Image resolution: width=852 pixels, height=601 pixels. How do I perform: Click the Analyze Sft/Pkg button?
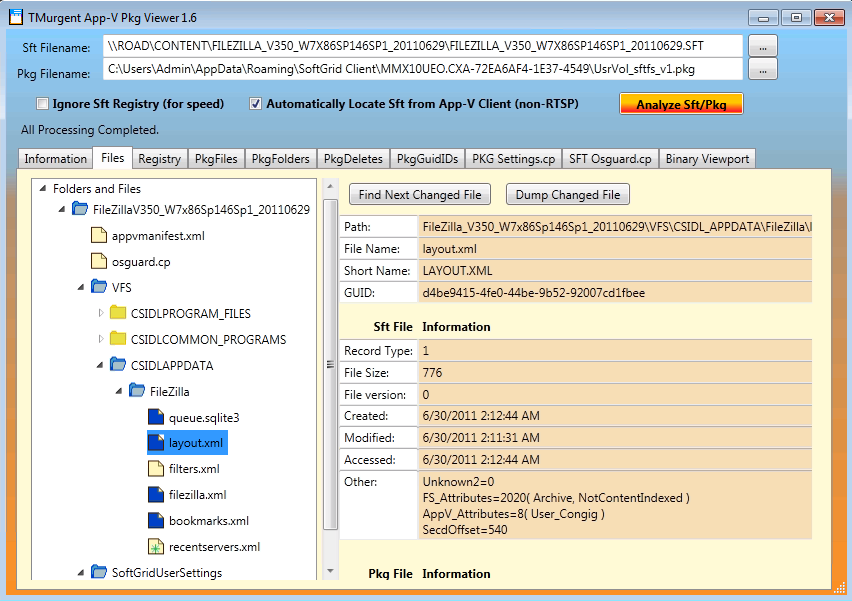click(x=681, y=104)
